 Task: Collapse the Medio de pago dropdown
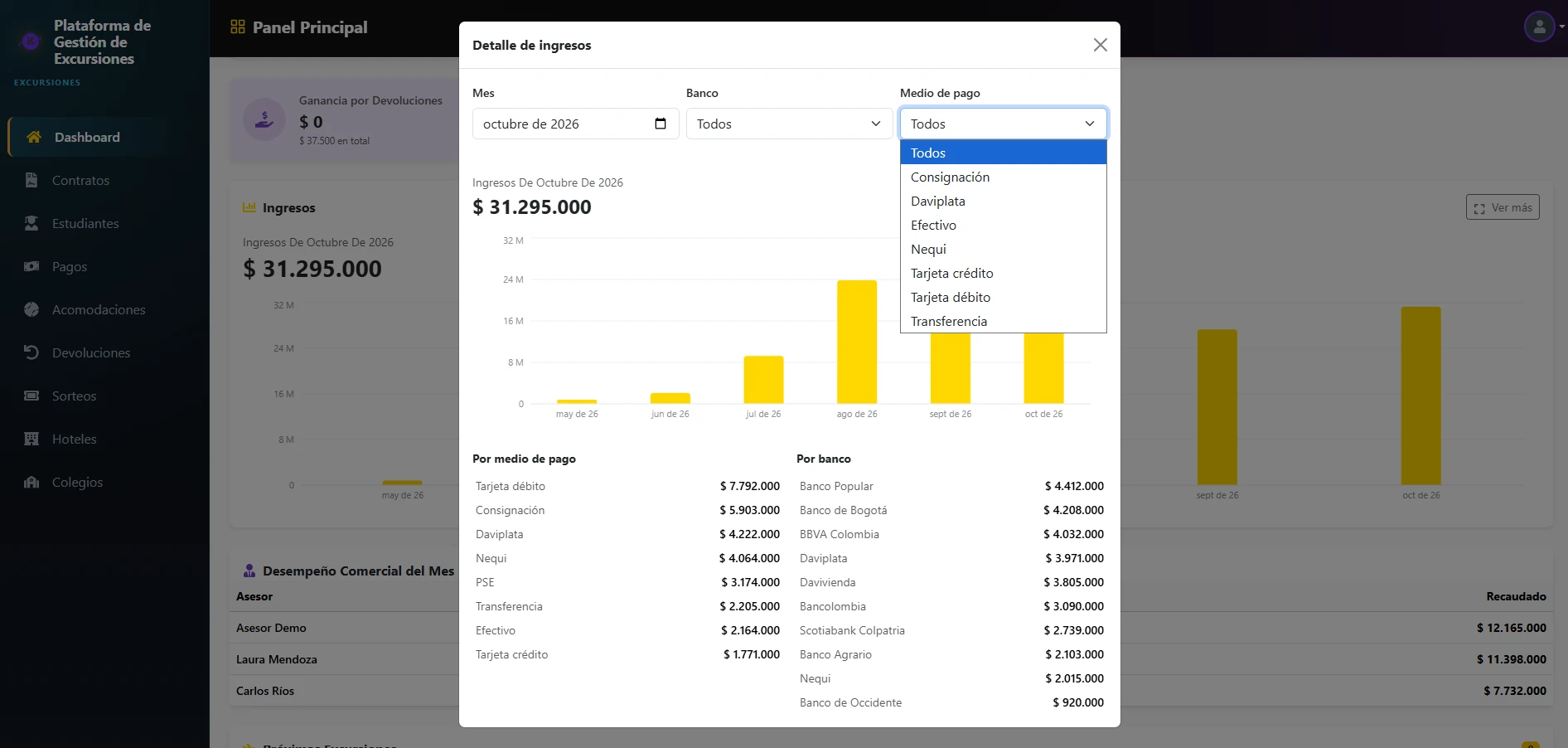click(x=1003, y=124)
